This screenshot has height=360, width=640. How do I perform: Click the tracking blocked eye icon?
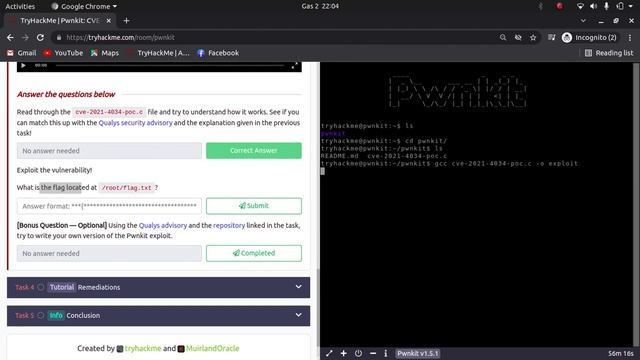(518, 38)
